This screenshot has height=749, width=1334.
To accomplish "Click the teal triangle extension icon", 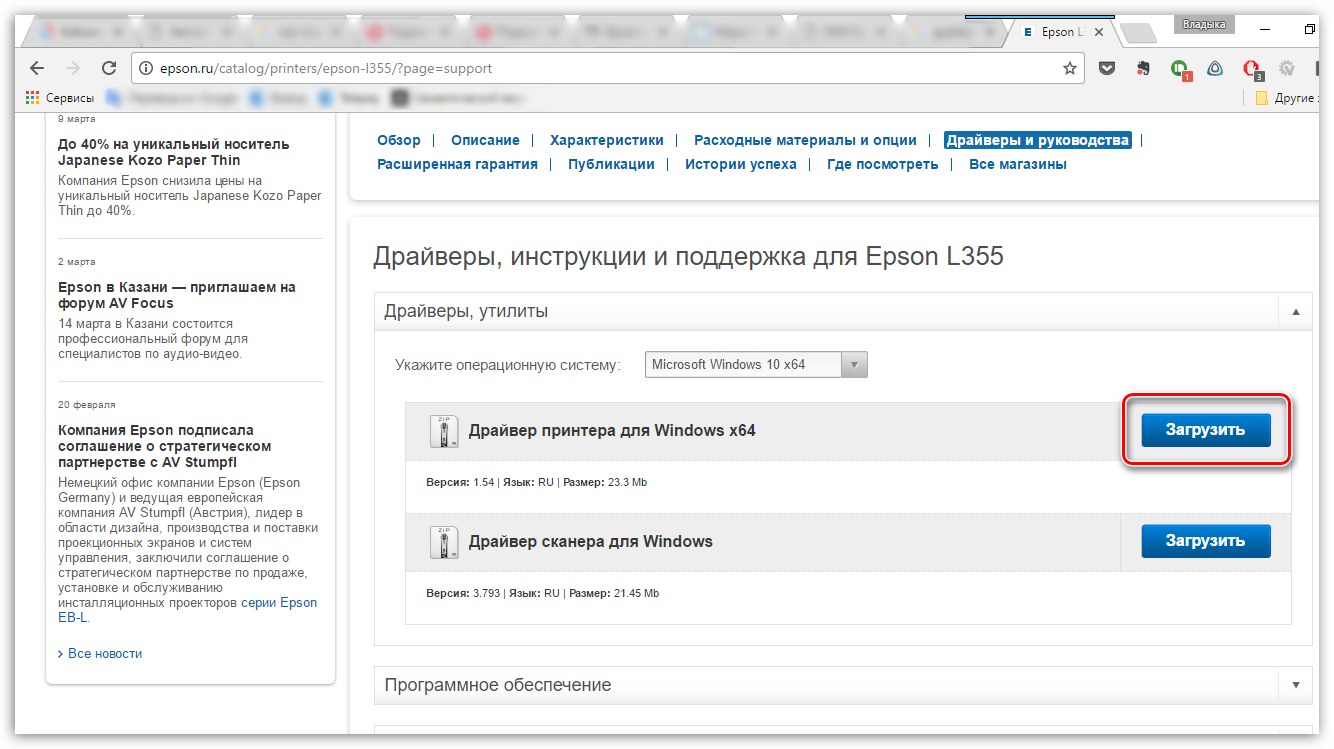I will [1215, 69].
